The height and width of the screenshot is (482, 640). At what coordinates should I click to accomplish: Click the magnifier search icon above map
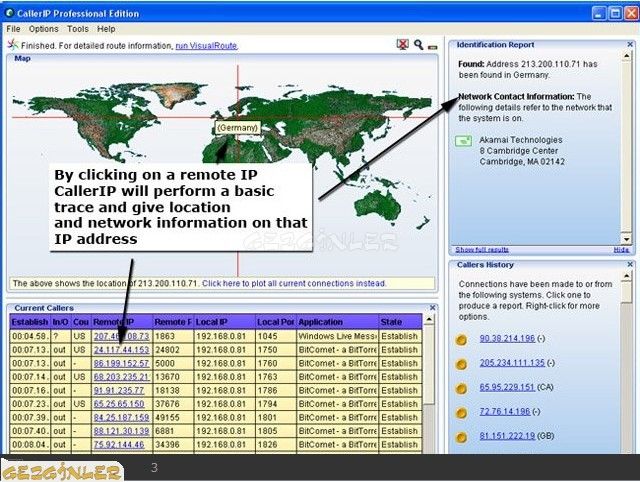pyautogui.click(x=418, y=44)
